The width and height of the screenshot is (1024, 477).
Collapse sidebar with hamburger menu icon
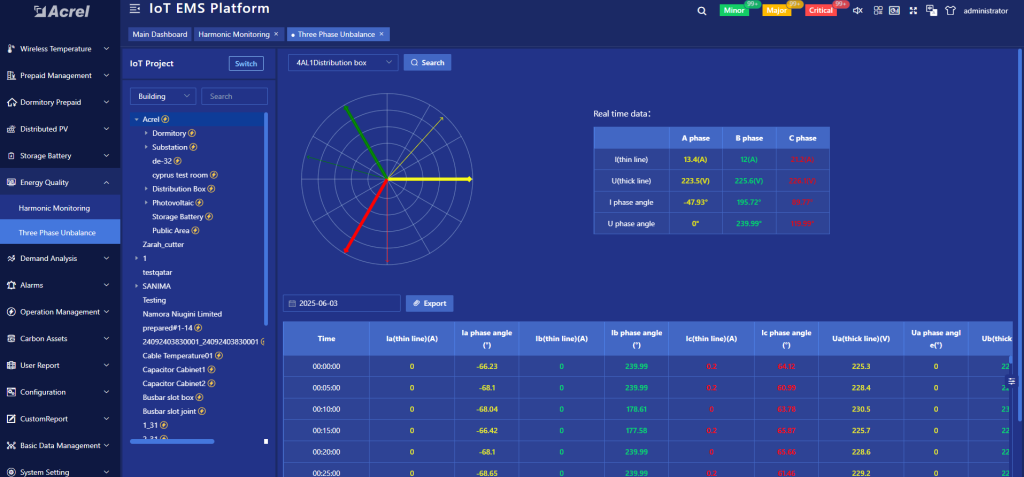[x=135, y=8]
